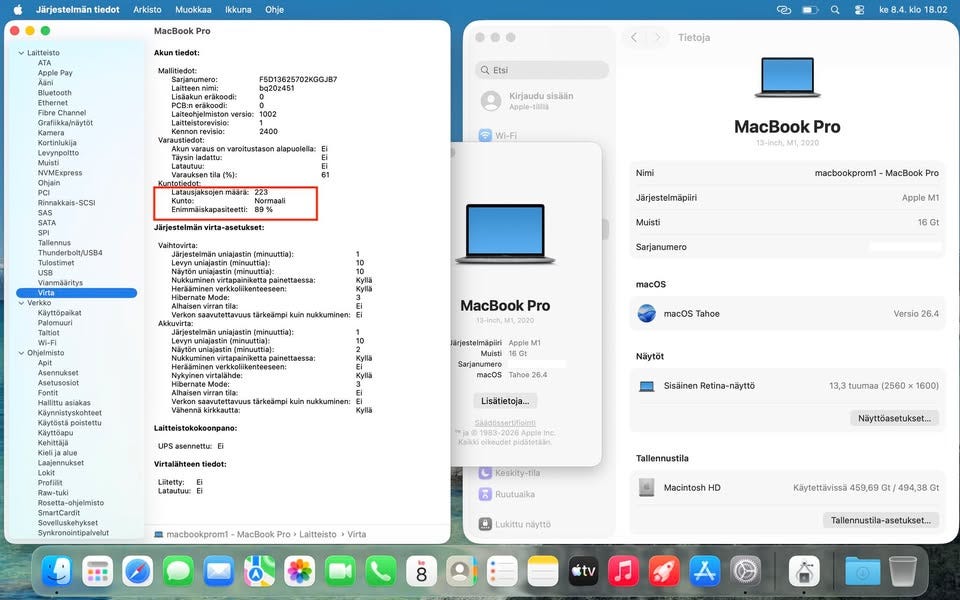This screenshot has height=600, width=960.
Task: Start FaceTime from the Dock
Action: (340, 572)
